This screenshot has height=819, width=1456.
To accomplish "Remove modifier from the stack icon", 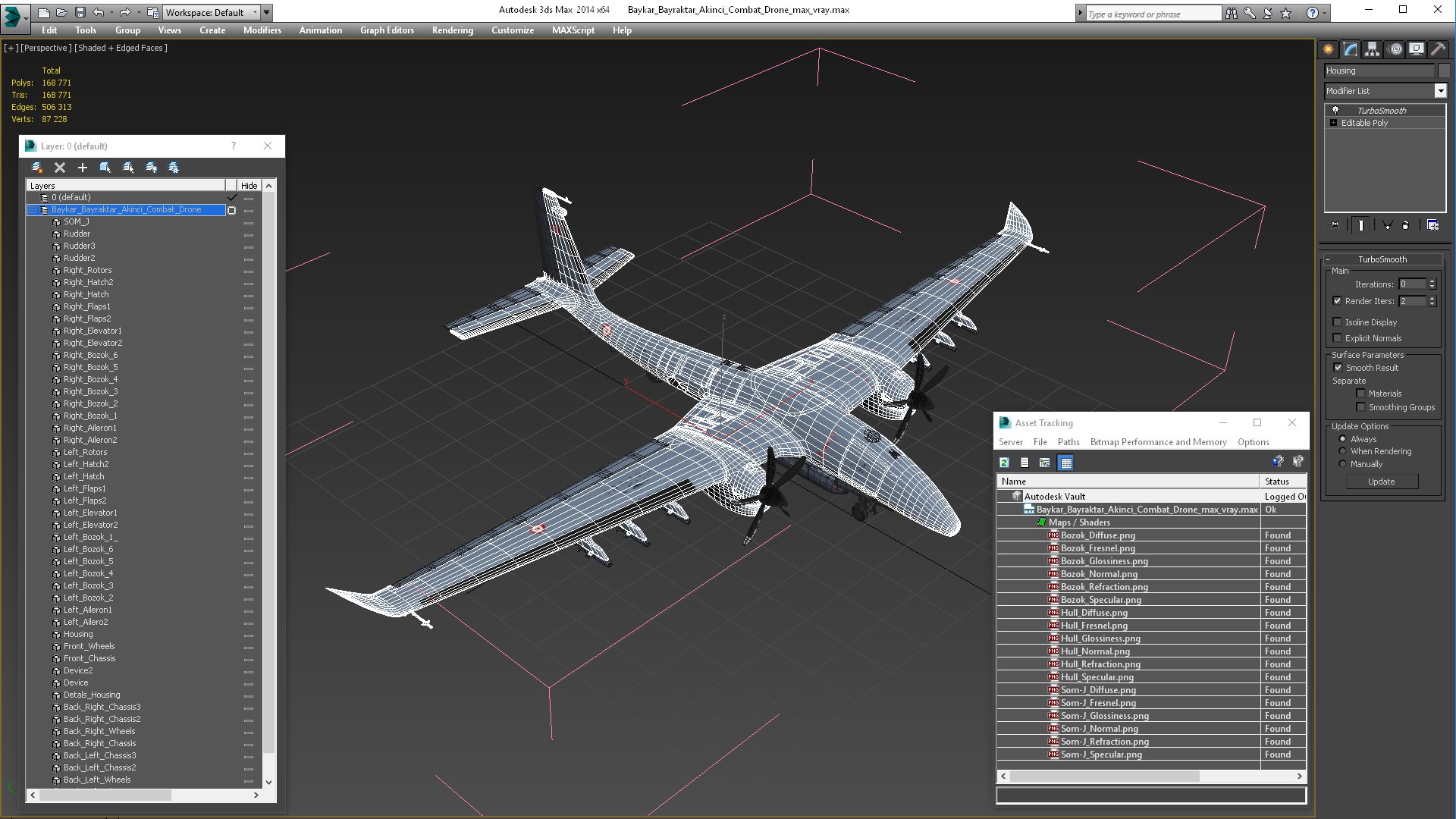I will (1406, 225).
